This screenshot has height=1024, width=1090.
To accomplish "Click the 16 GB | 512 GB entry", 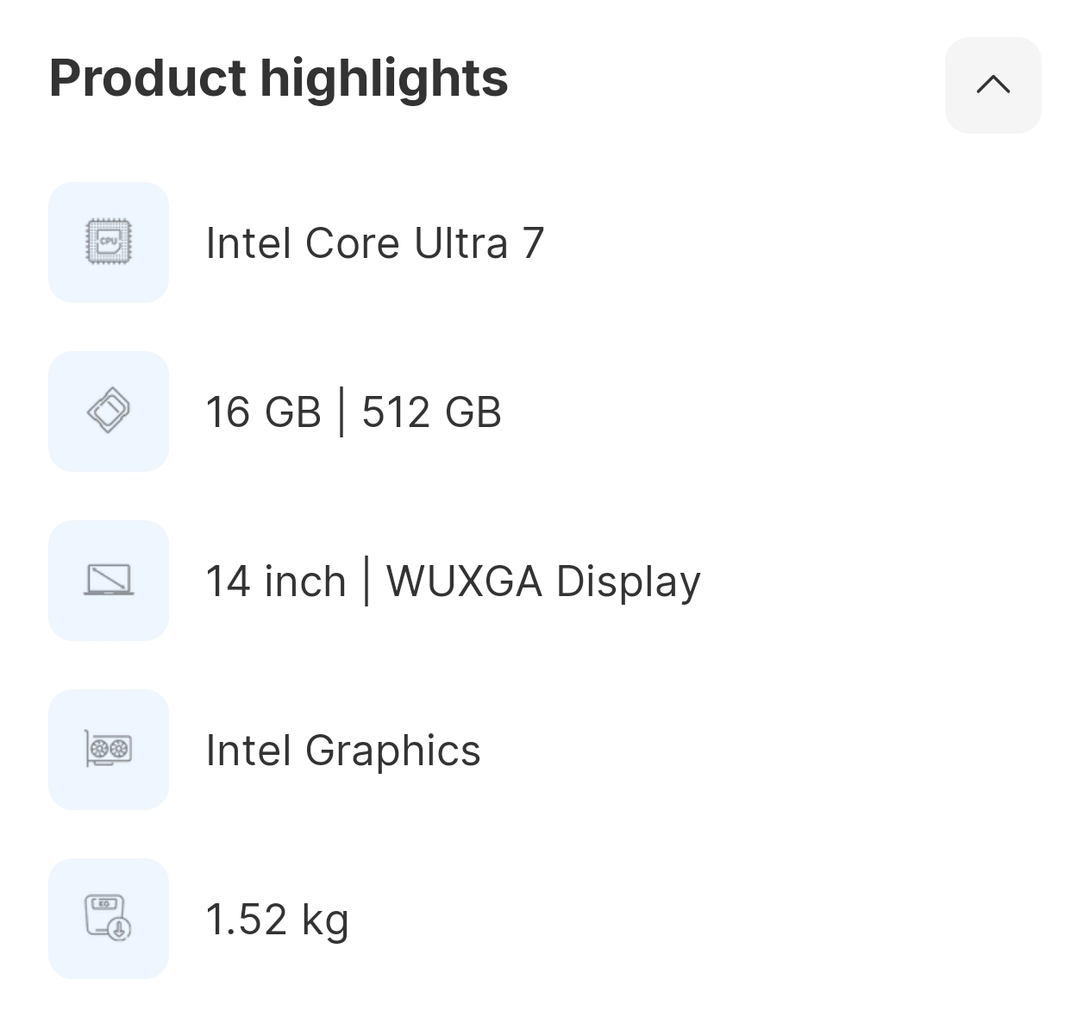I will click(x=353, y=411).
